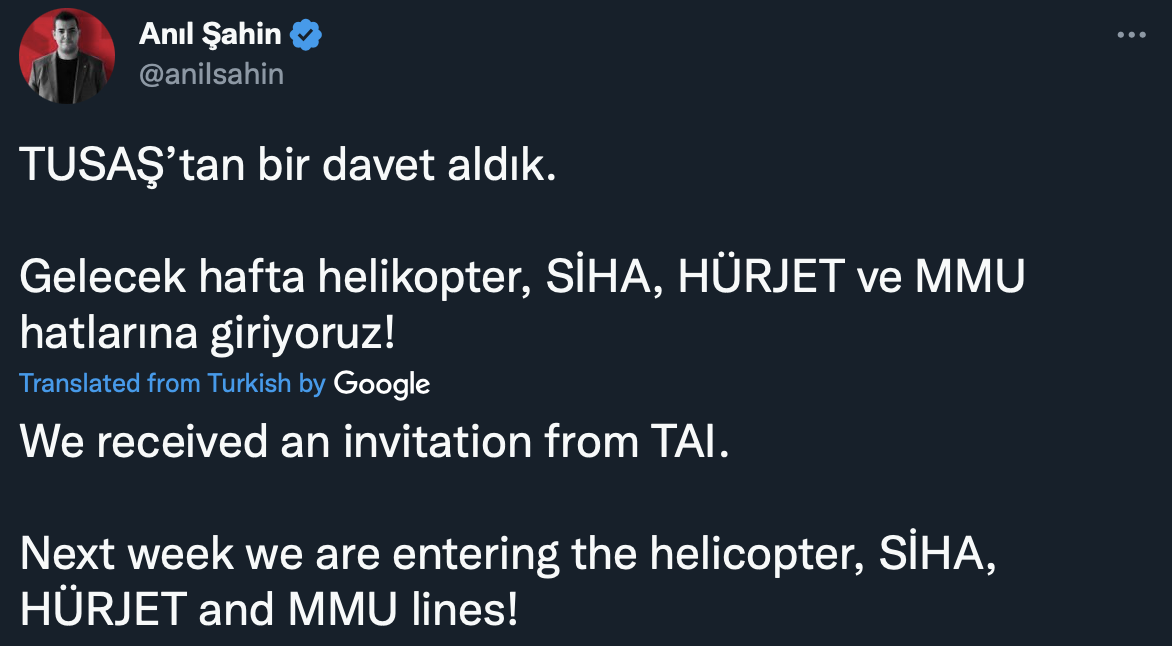Open the tweet's three-dot More options menu
Viewport: 1172px width, 646px height.
coord(1131,35)
